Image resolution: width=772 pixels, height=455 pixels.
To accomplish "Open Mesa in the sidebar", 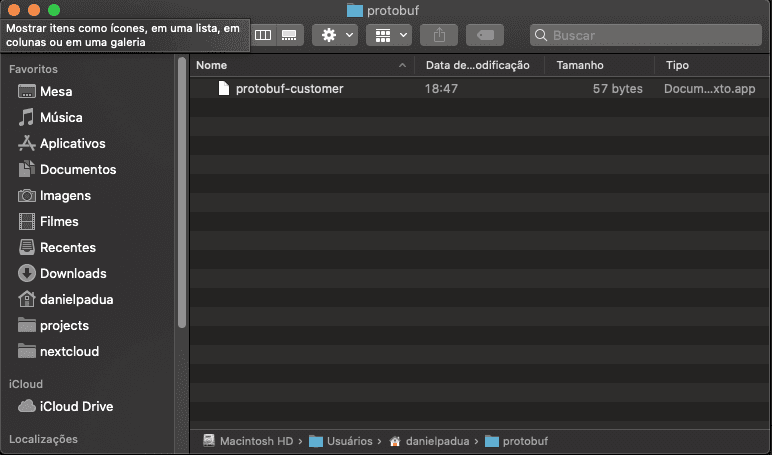I will click(56, 92).
